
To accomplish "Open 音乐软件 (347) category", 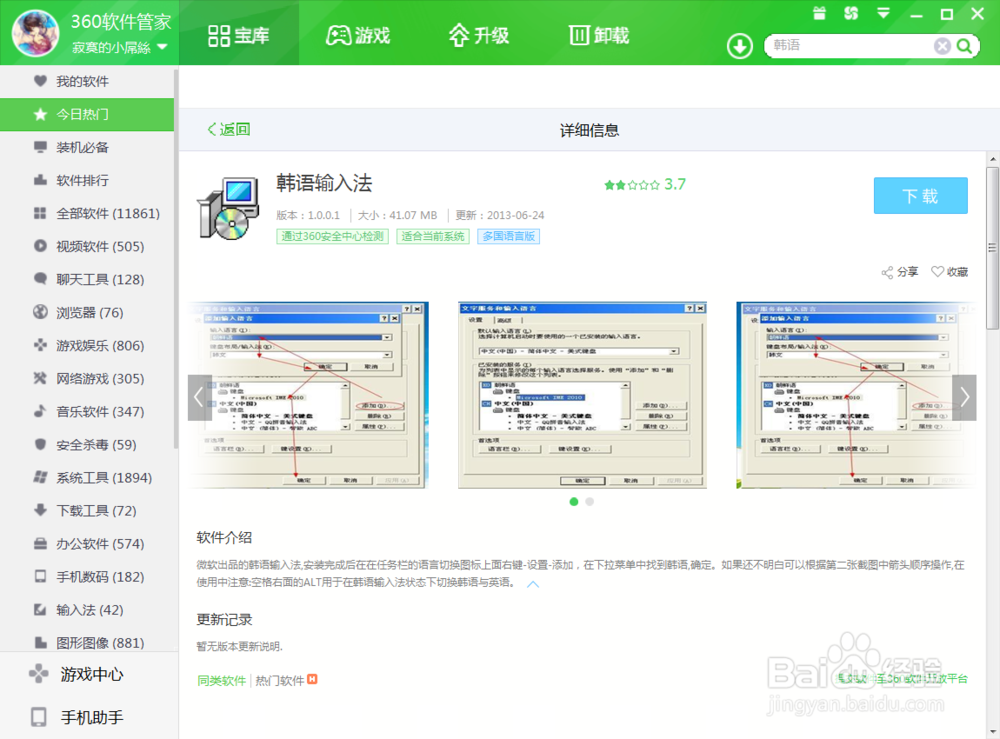I will (87, 412).
